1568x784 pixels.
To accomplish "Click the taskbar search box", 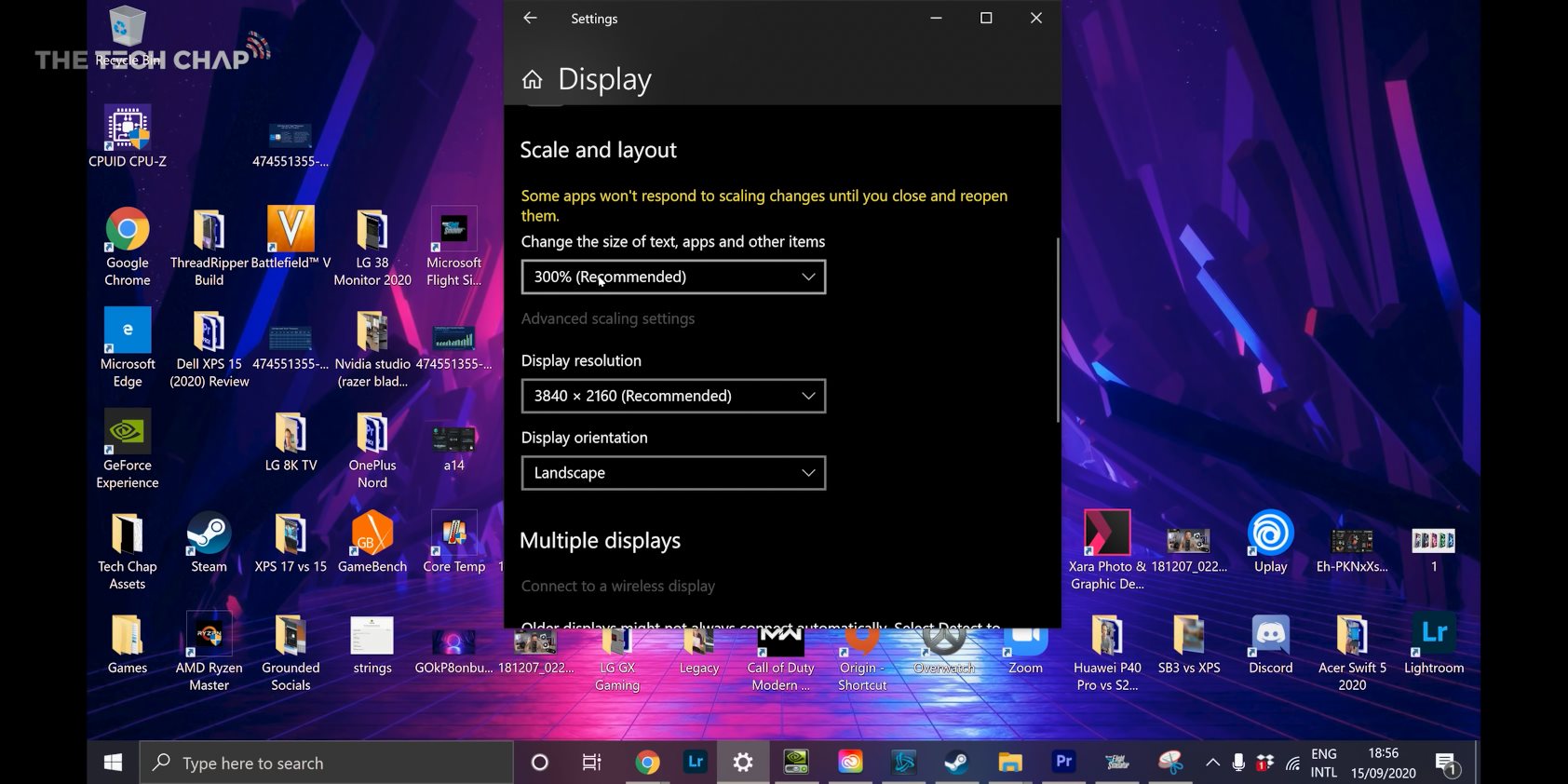I will pos(326,764).
